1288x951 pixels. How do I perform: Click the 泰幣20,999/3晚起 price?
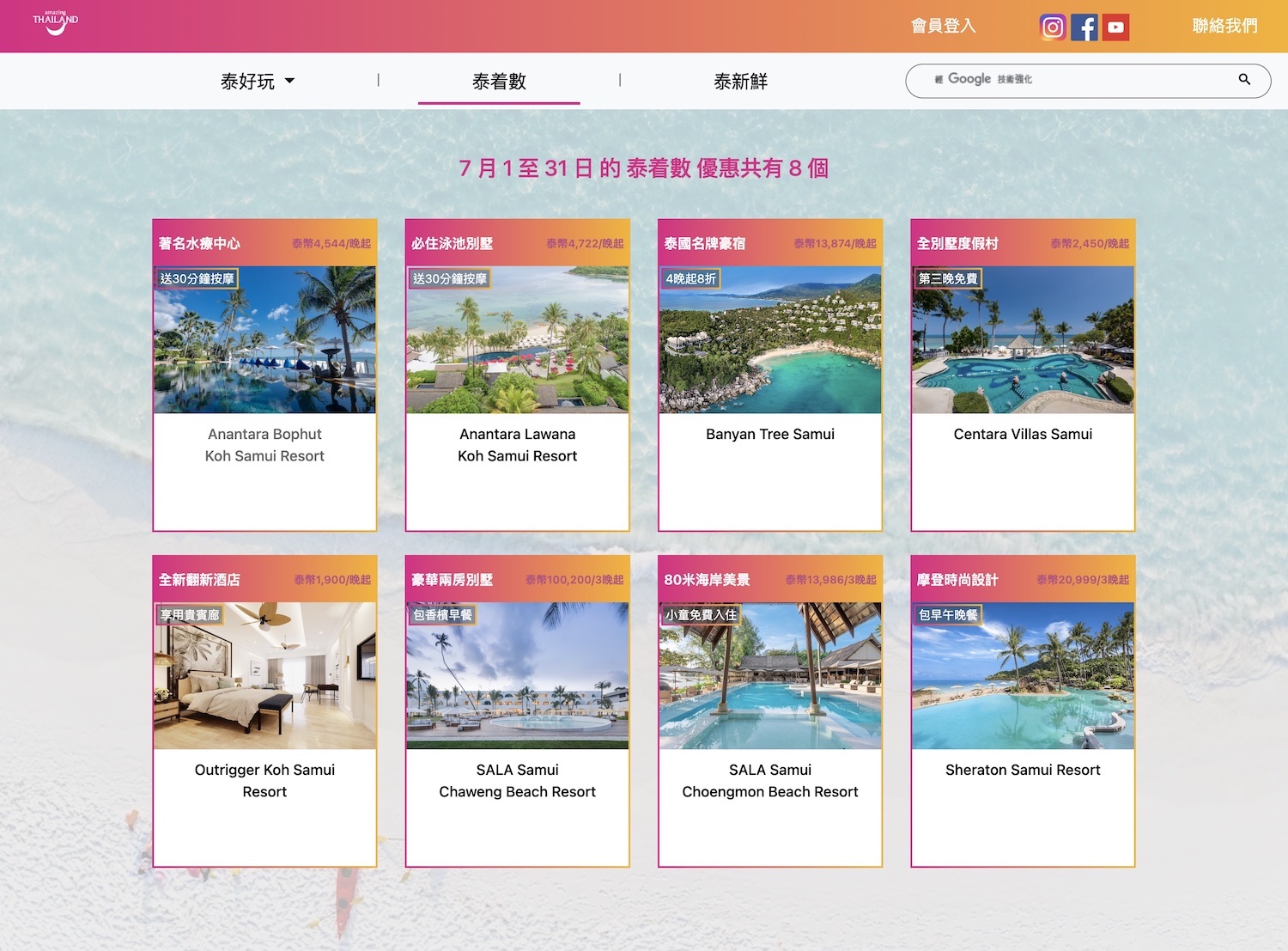[x=1083, y=580]
